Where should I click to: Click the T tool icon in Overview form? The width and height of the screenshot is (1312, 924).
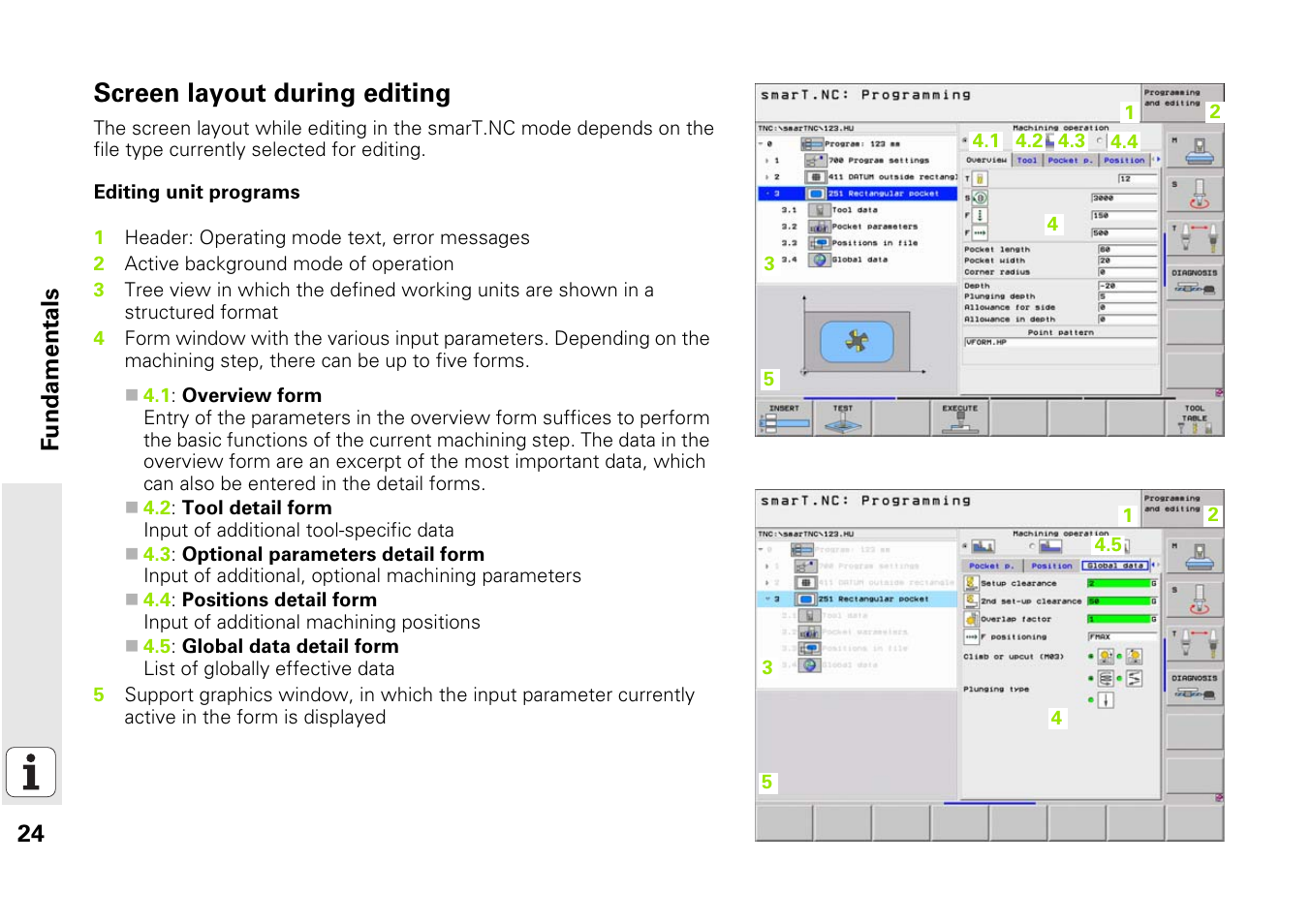coord(980,179)
